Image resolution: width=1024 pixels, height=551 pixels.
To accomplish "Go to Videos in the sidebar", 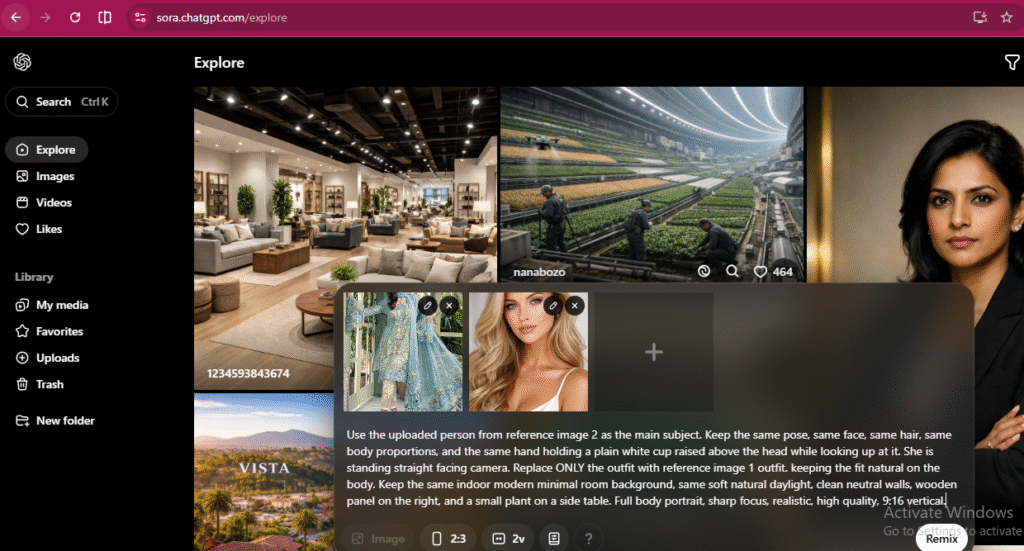I will 54,202.
